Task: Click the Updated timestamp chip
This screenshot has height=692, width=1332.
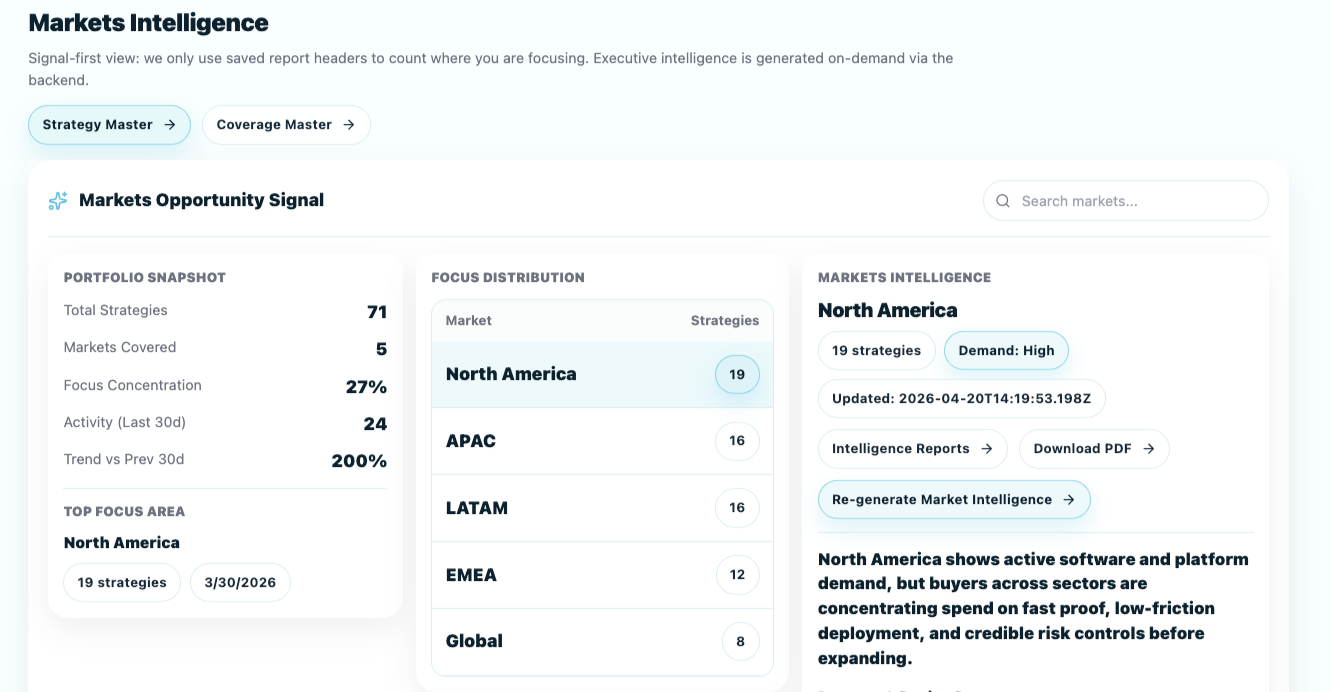Action: click(961, 398)
